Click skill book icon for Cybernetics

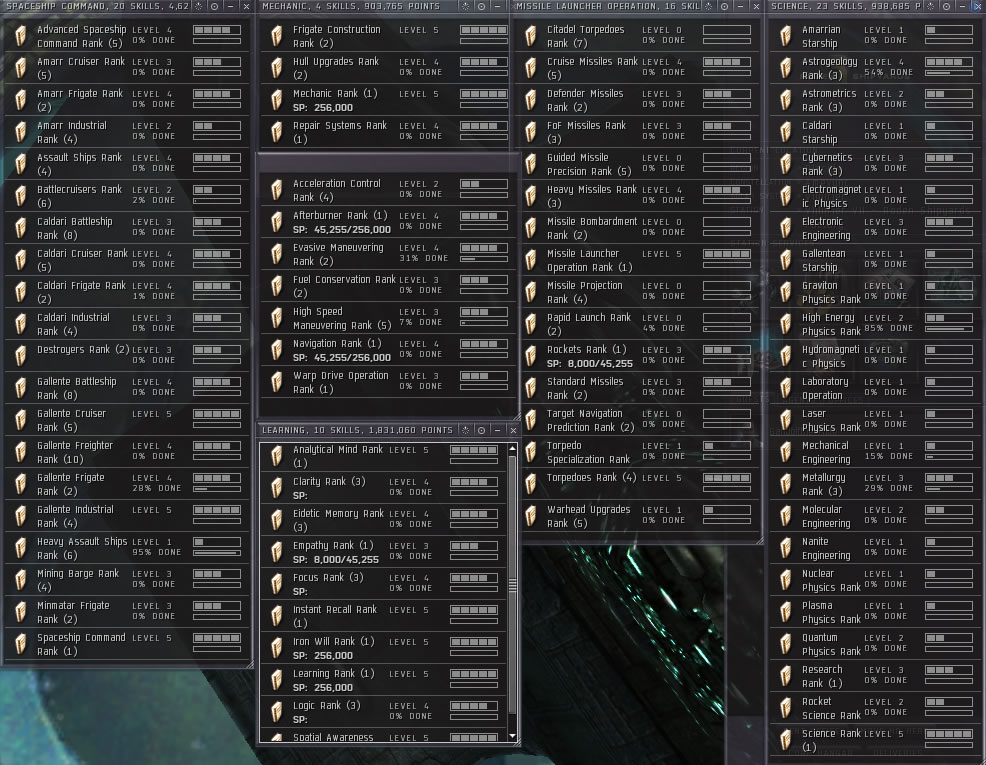pos(785,164)
